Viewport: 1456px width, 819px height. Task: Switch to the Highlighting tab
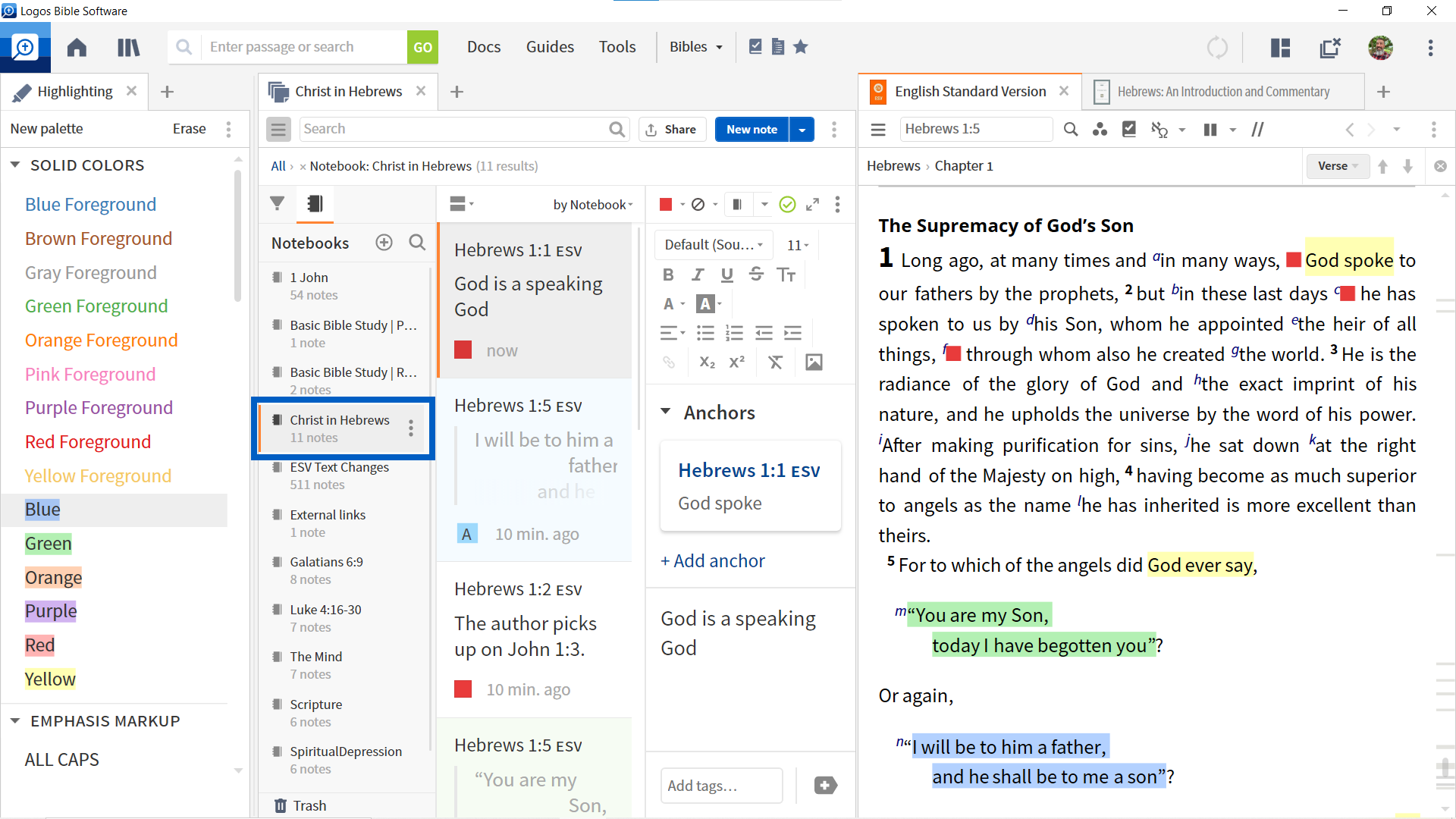click(74, 91)
